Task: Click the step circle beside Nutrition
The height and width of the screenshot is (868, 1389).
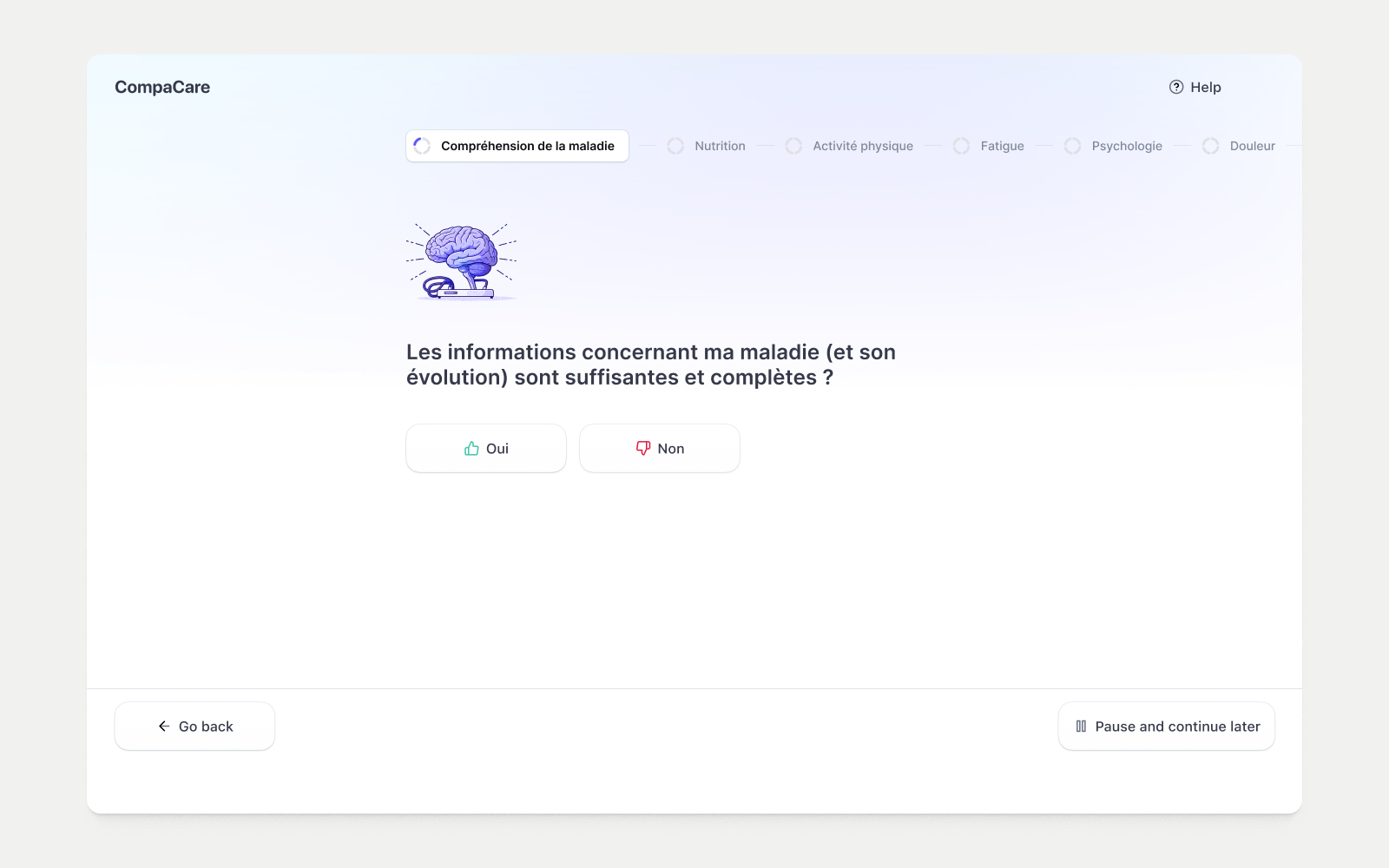Action: [675, 146]
